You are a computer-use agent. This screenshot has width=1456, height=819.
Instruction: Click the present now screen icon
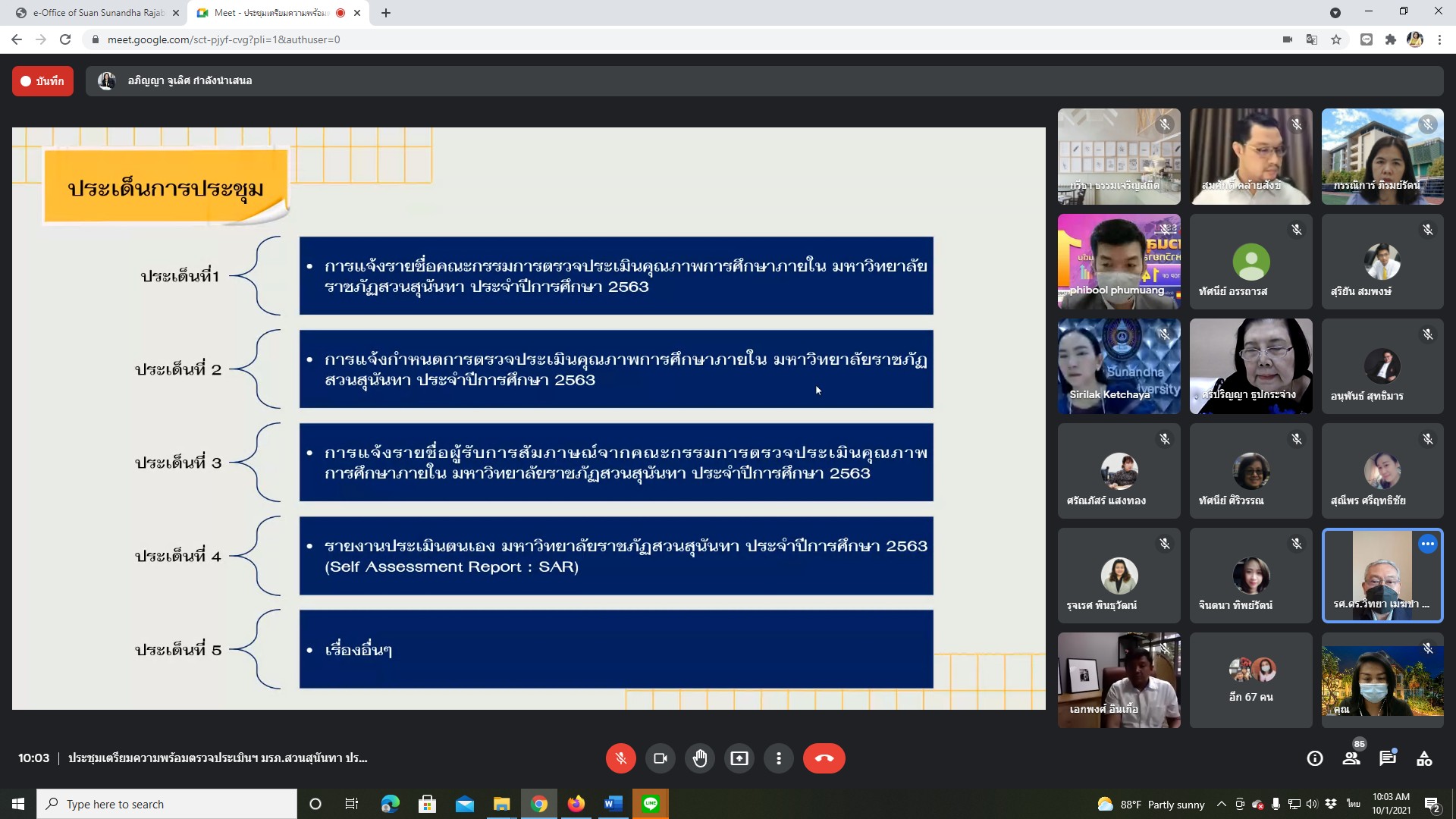739,758
